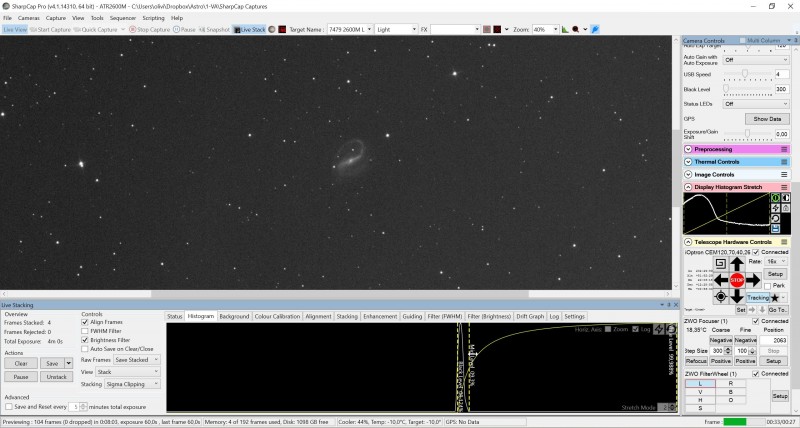This screenshot has height=428, width=800.
Task: Open the Status LEDs Off dropdown
Action: 756,104
